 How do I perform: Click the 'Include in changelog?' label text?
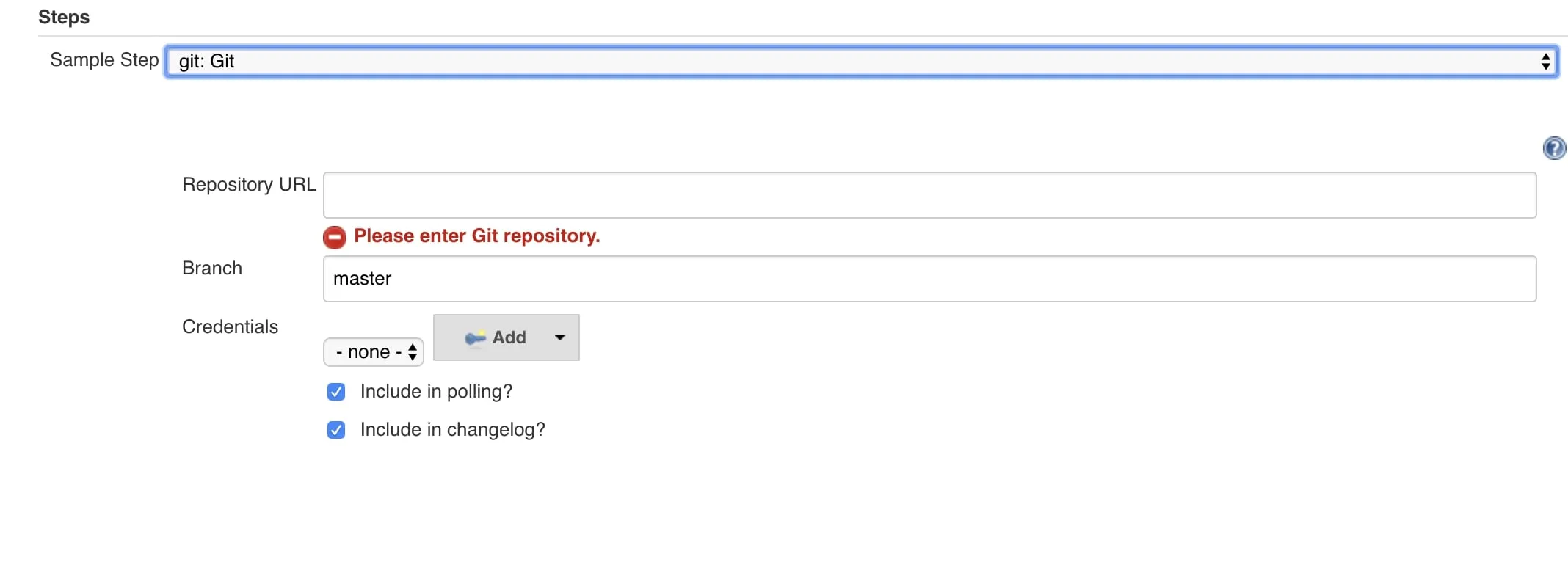click(453, 430)
